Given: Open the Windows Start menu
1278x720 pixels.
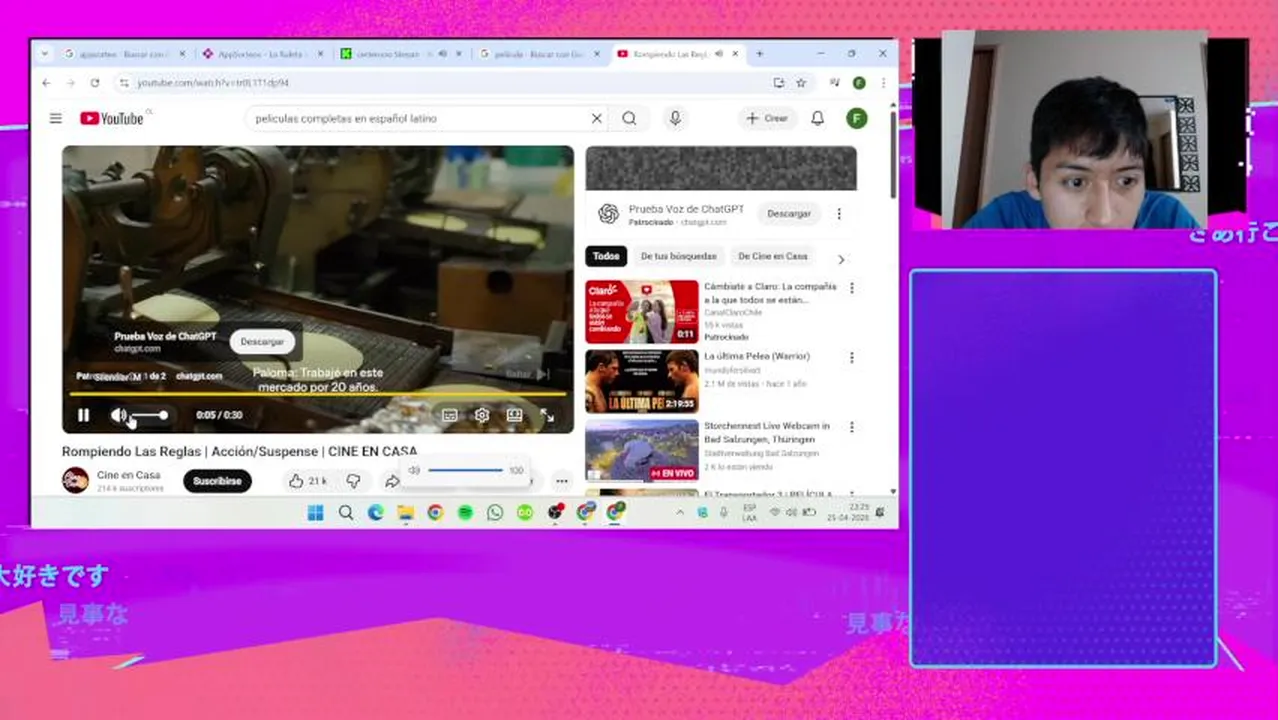Looking at the screenshot, I should pyautogui.click(x=315, y=512).
